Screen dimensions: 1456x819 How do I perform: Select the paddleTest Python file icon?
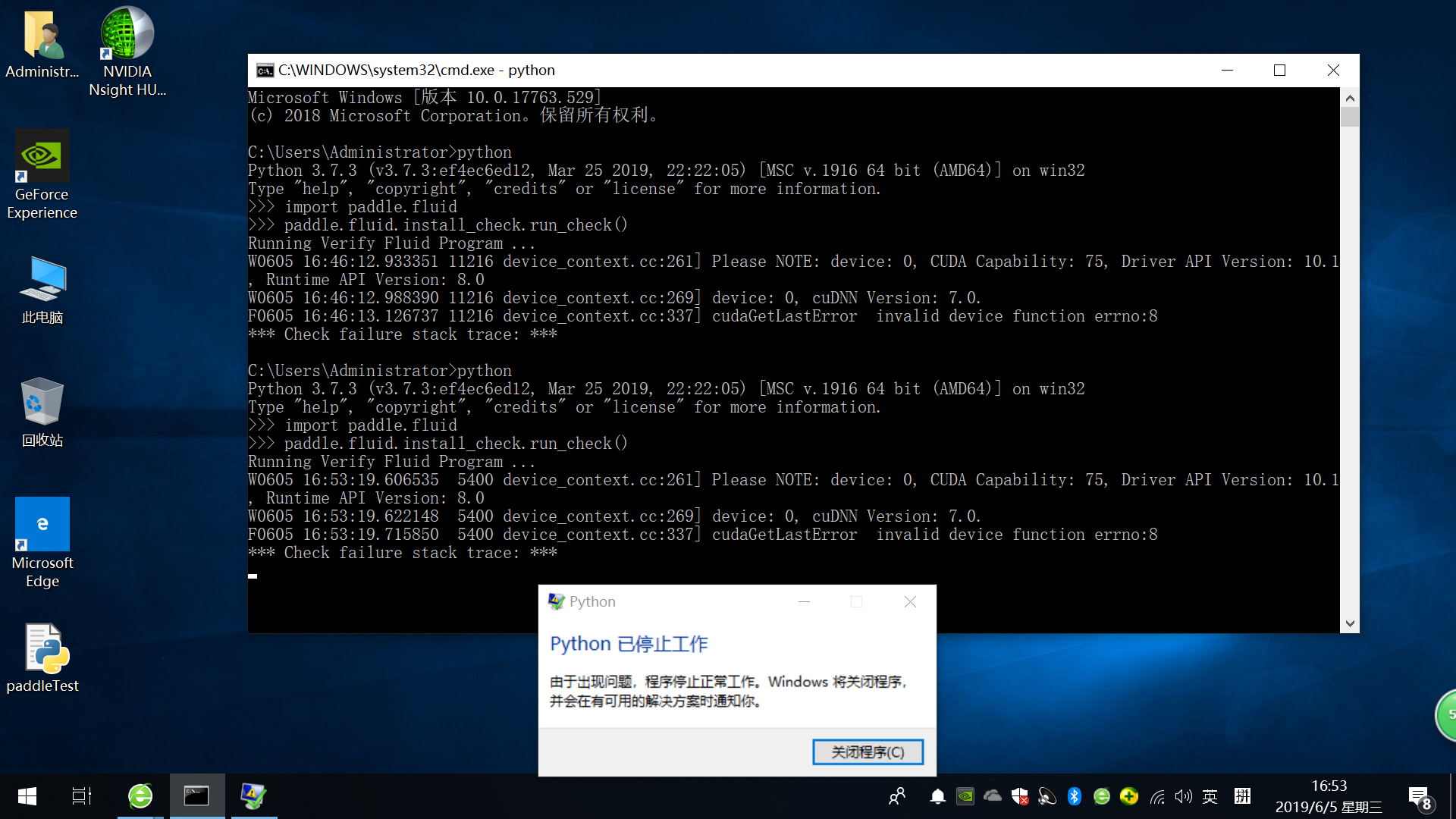[x=42, y=658]
